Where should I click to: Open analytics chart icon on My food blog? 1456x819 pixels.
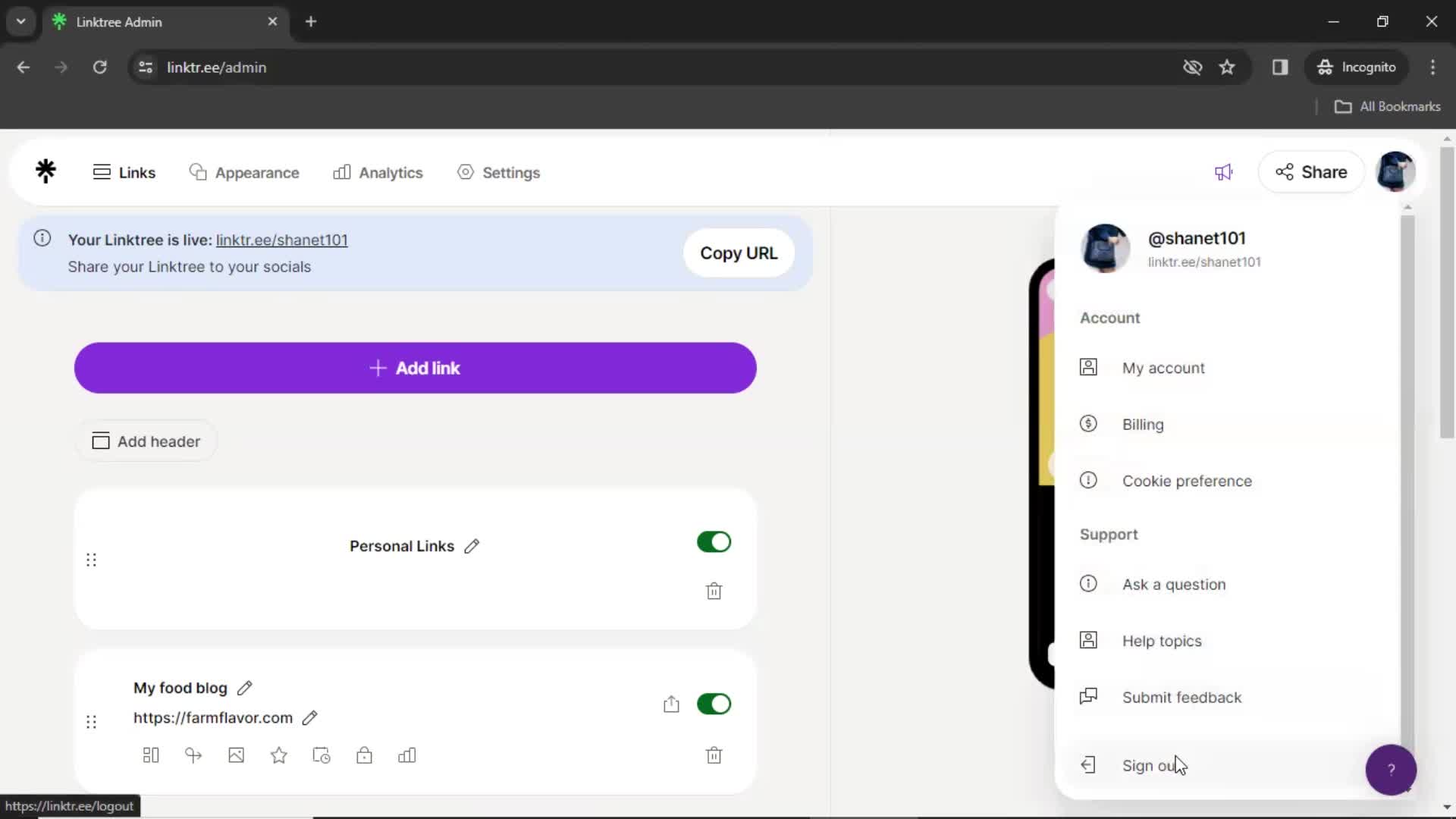[407, 755]
